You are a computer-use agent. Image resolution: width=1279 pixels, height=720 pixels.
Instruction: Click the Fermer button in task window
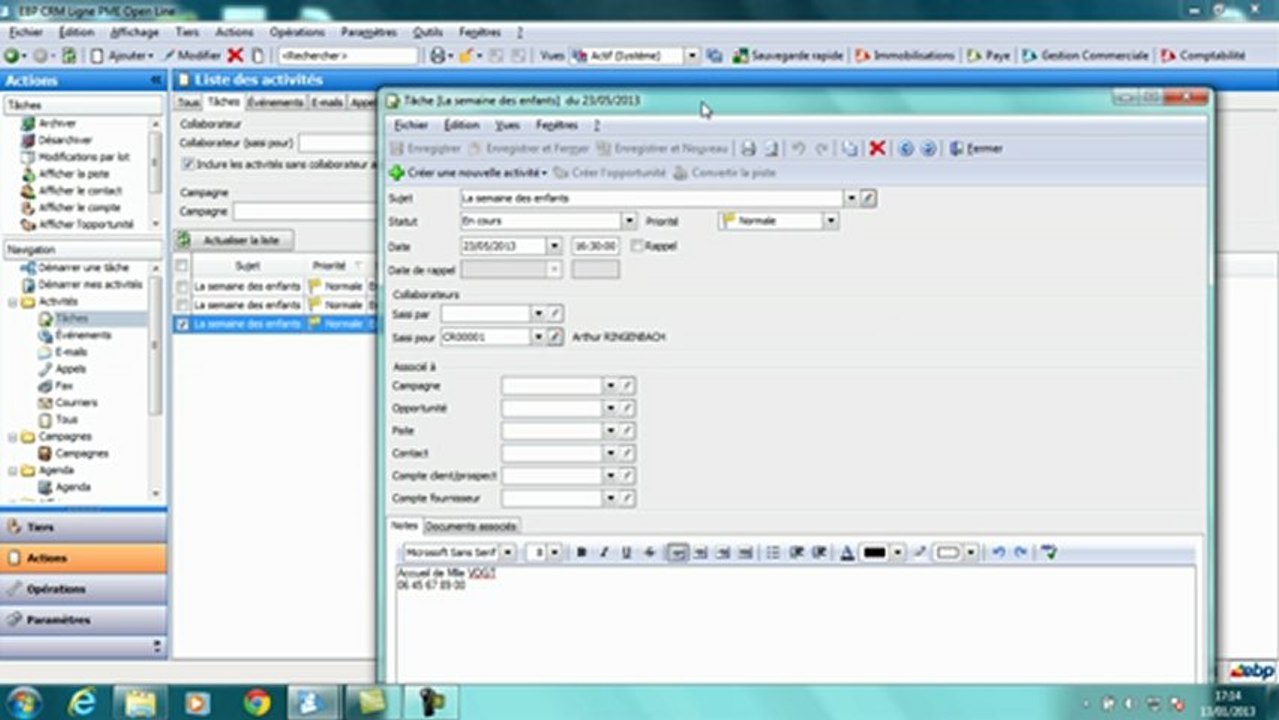976,148
